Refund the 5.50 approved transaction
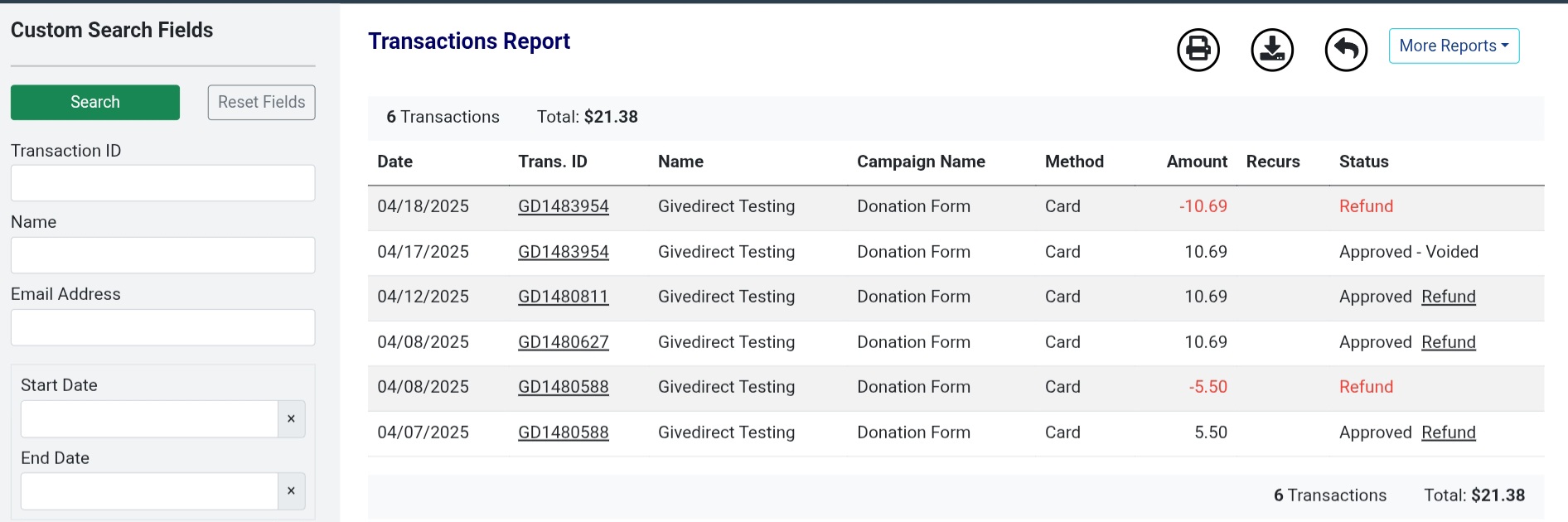Image resolution: width=1568 pixels, height=522 pixels. tap(1448, 433)
